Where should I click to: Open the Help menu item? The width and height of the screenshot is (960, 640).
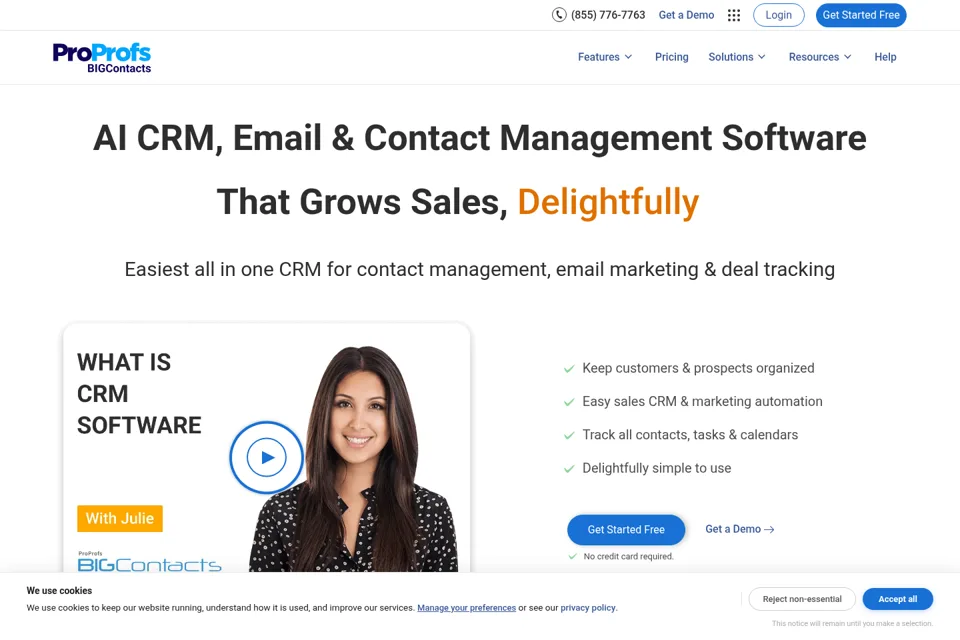pos(885,57)
